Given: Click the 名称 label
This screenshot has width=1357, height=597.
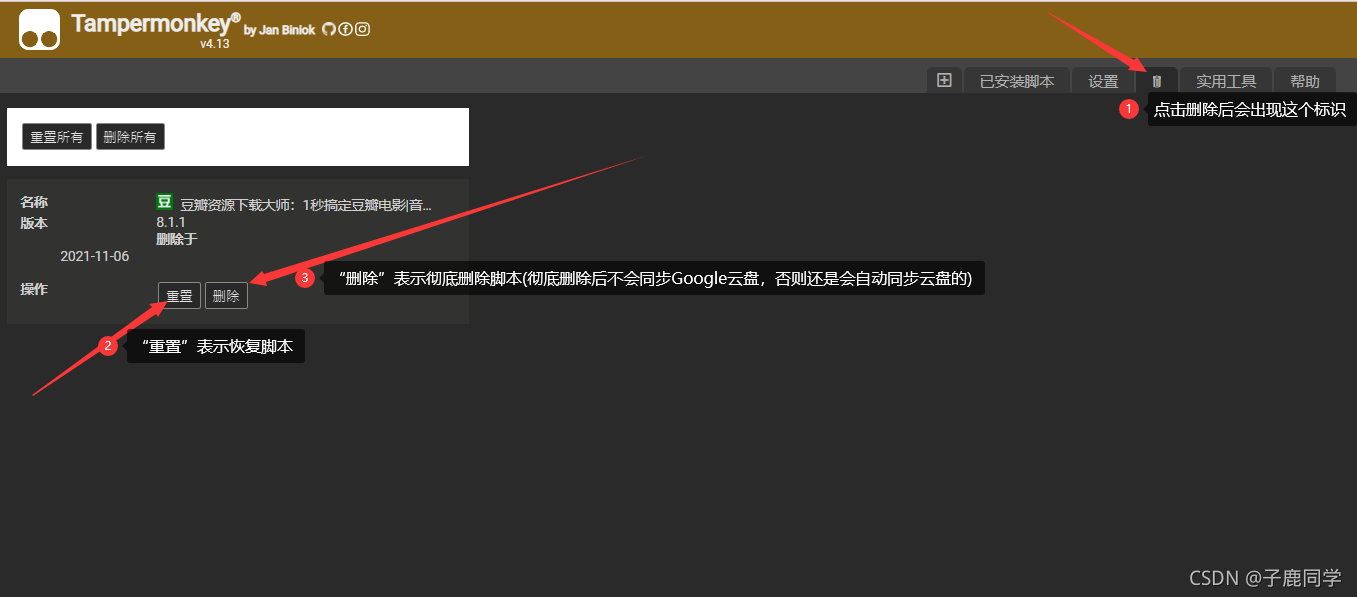Looking at the screenshot, I should pyautogui.click(x=34, y=203).
